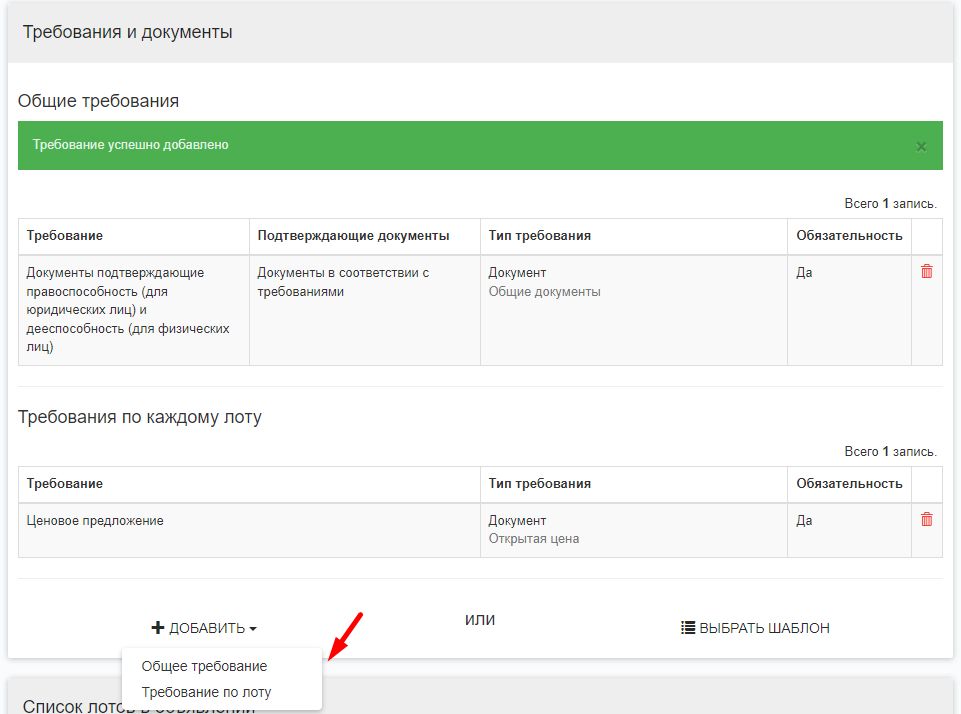Click Обязательность header in the lot requirements table
The image size is (961, 714).
pyautogui.click(x=849, y=483)
